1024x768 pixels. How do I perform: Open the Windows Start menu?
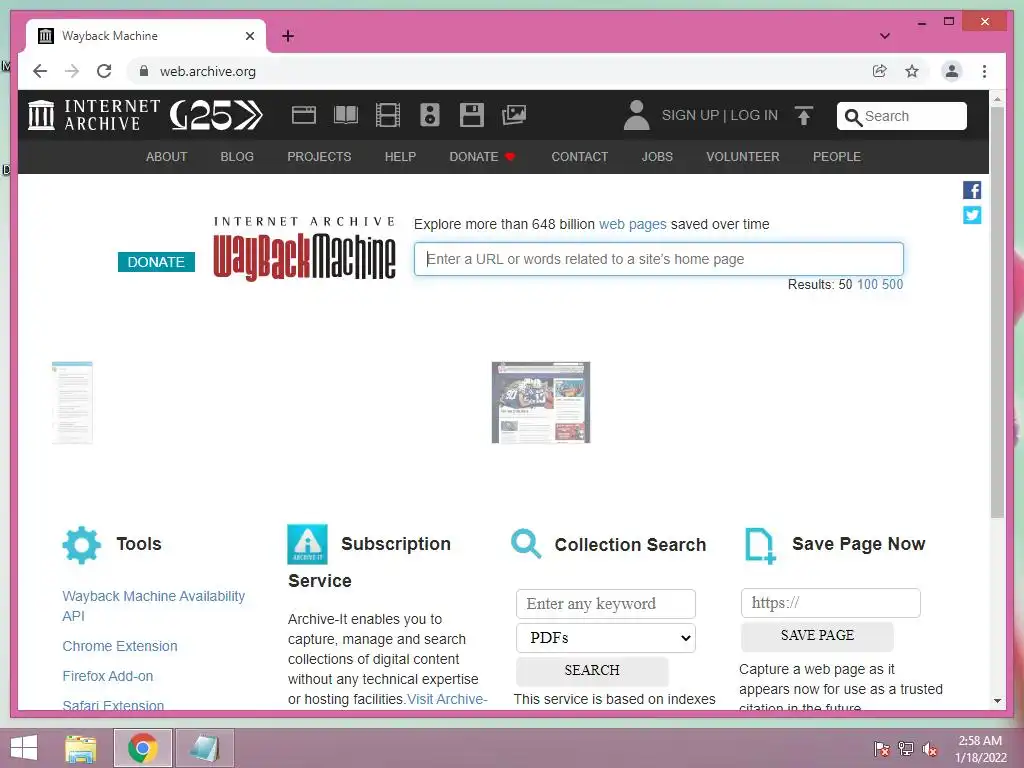point(24,748)
